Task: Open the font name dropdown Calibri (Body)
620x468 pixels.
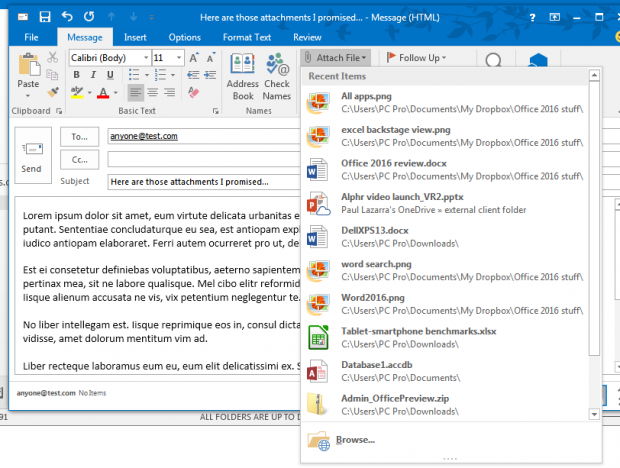Action: click(x=146, y=58)
